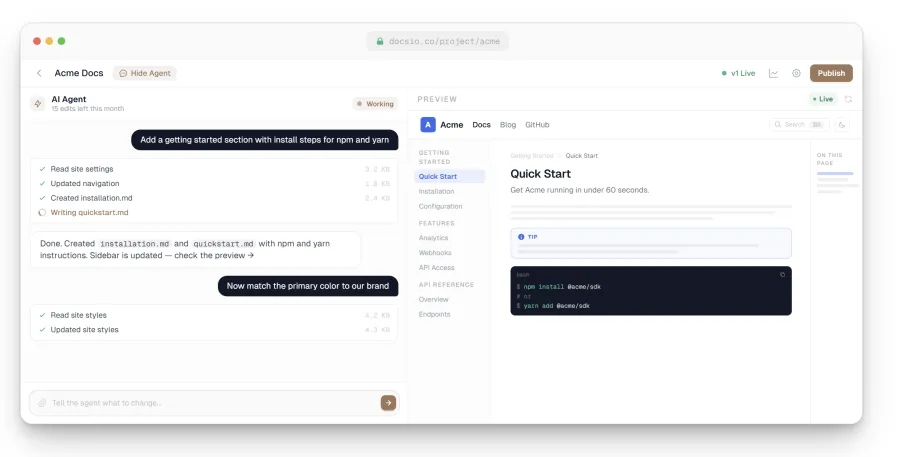
Task: Click the browser address bar docsio.co/project/acme
Action: click(x=437, y=41)
